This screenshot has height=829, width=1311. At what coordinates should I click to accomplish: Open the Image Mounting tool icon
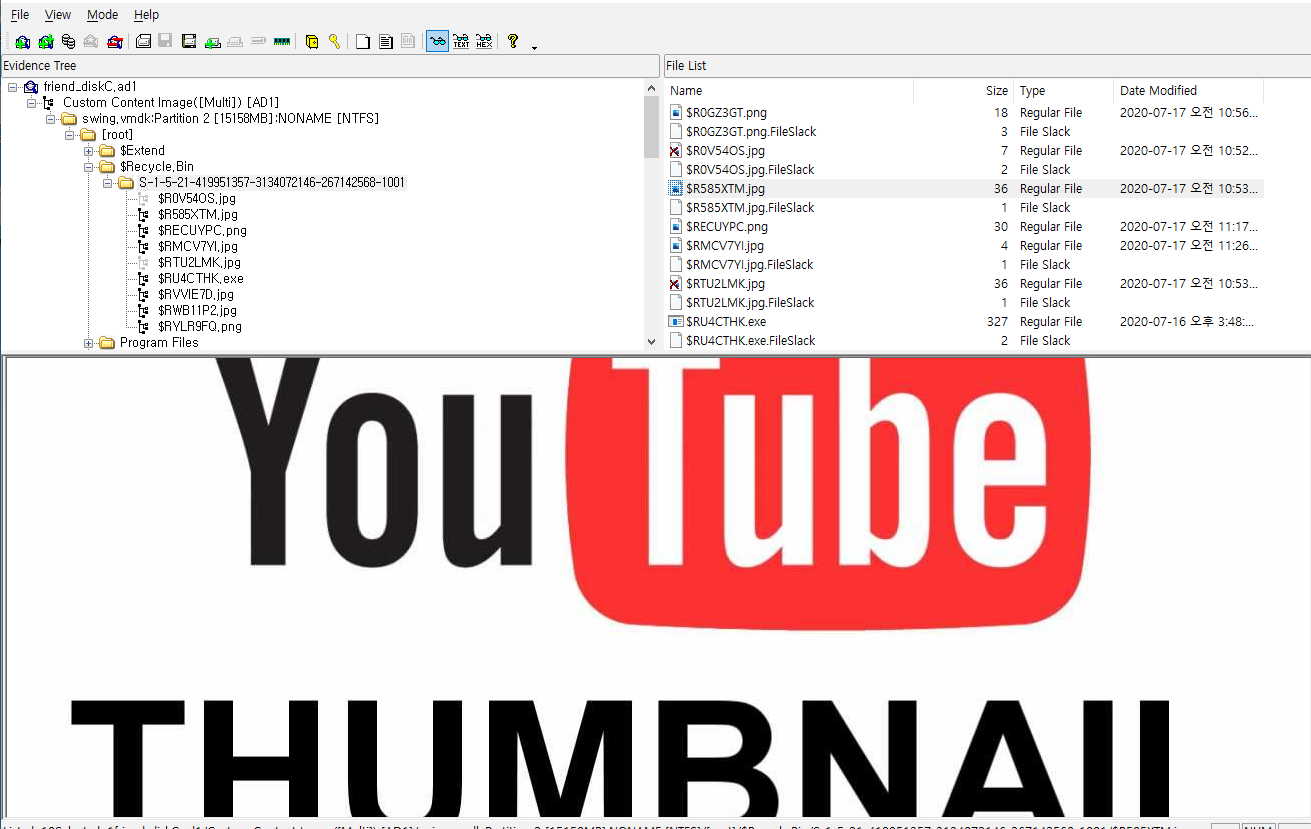click(68, 42)
